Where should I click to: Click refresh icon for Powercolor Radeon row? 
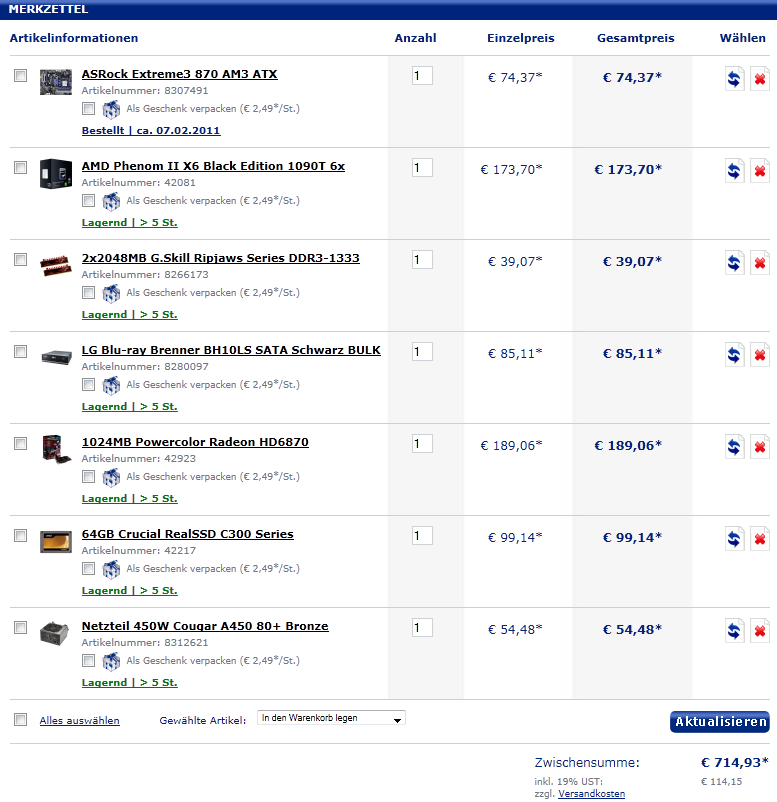(735, 447)
